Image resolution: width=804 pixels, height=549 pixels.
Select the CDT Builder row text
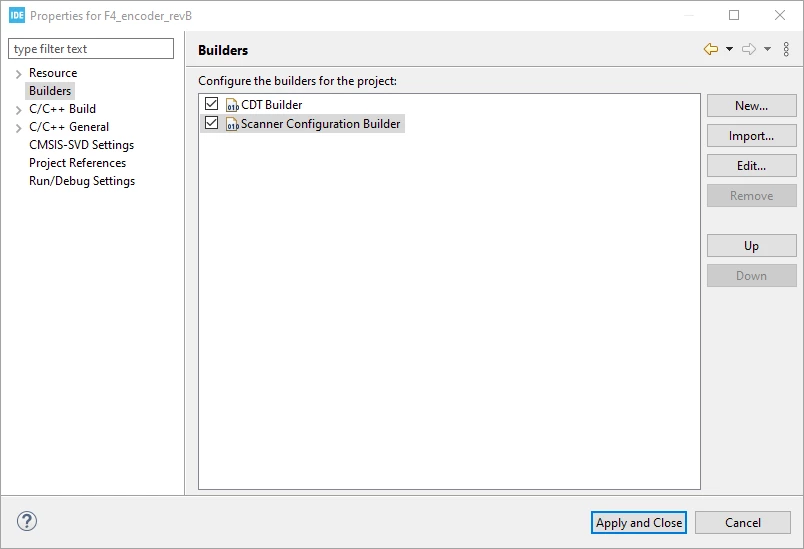[x=272, y=105]
